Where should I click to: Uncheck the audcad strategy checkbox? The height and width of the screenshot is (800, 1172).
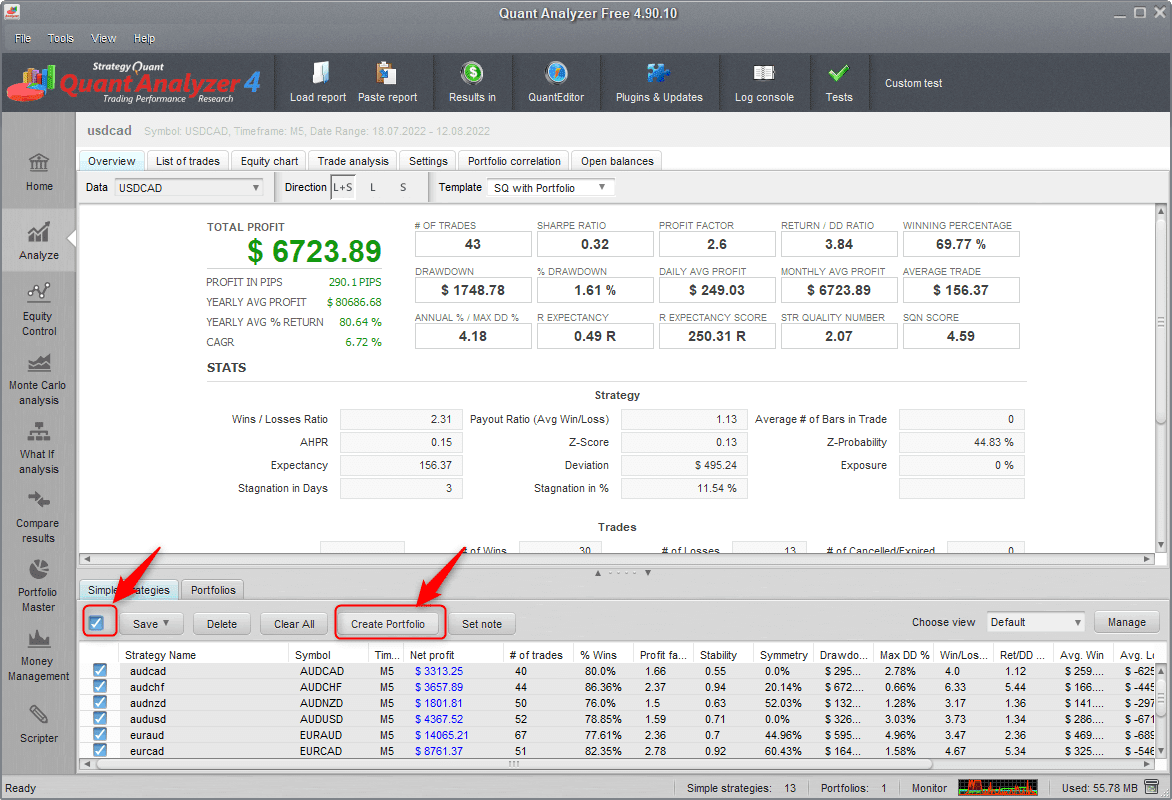pyautogui.click(x=99, y=671)
